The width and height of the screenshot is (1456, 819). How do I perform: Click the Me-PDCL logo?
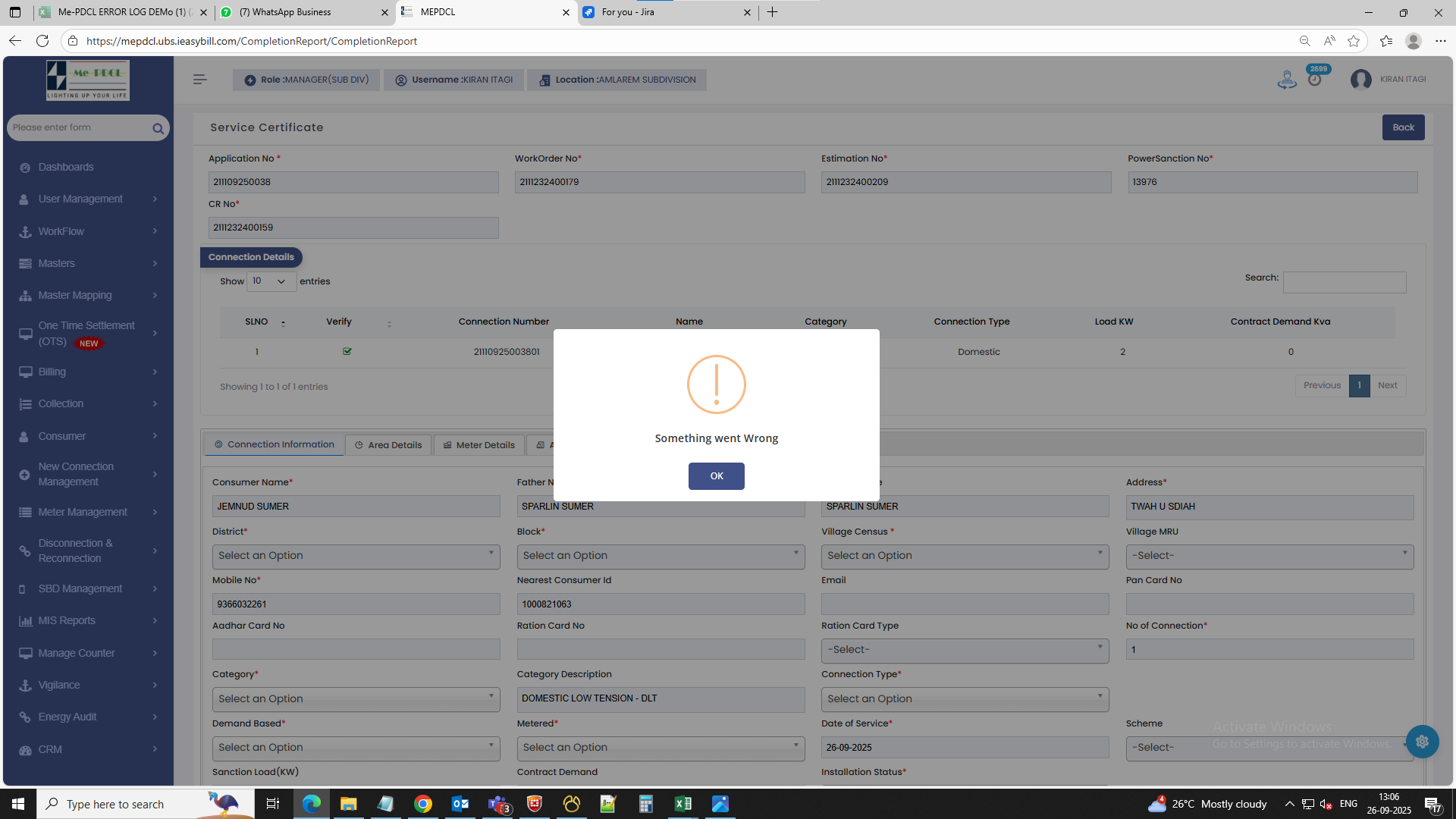point(88,80)
